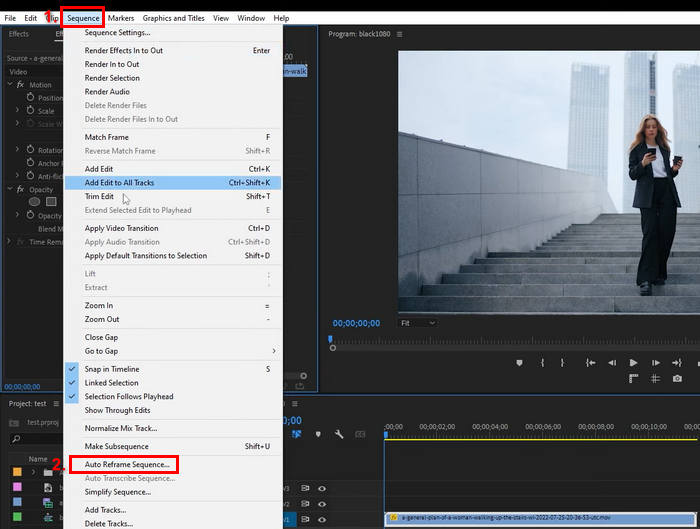Expand the Rotation property
The width and height of the screenshot is (700, 529).
pyautogui.click(x=18, y=149)
